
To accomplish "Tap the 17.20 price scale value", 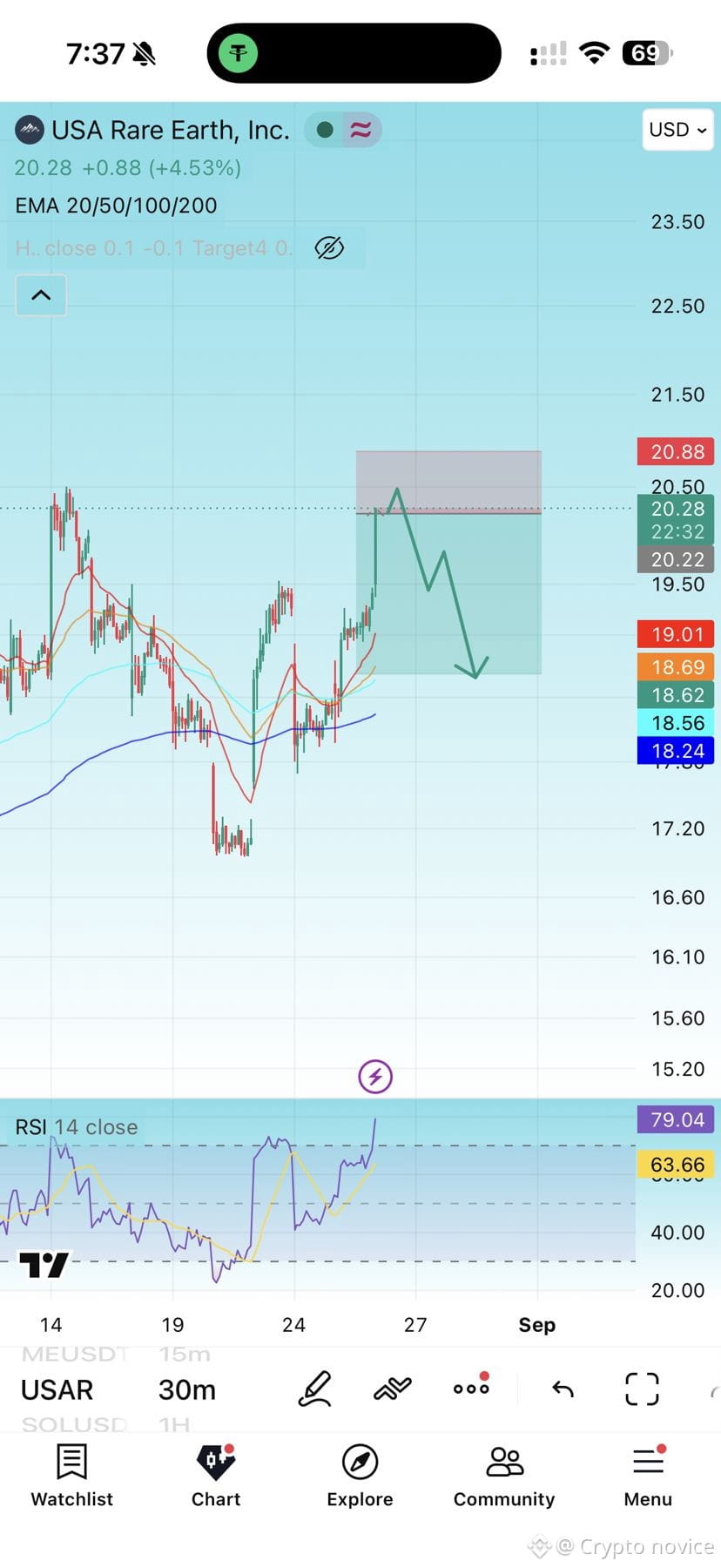I will [x=677, y=828].
